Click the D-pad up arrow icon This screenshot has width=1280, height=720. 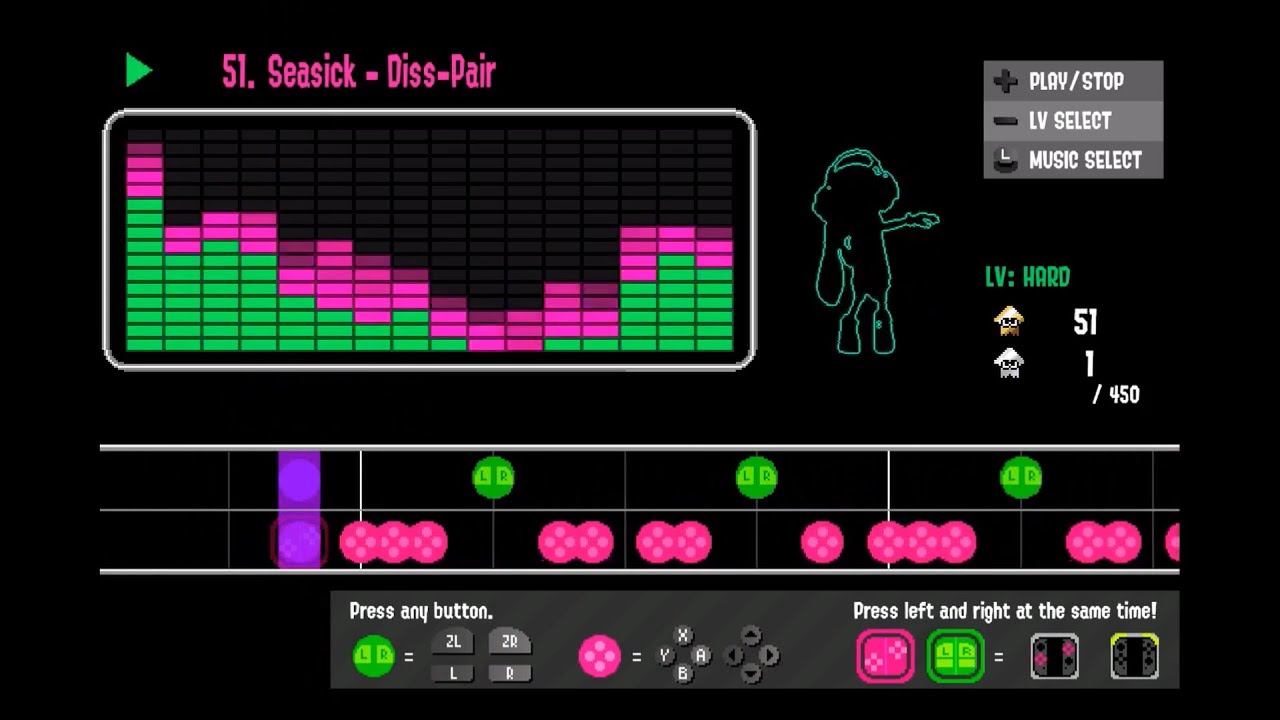point(751,636)
